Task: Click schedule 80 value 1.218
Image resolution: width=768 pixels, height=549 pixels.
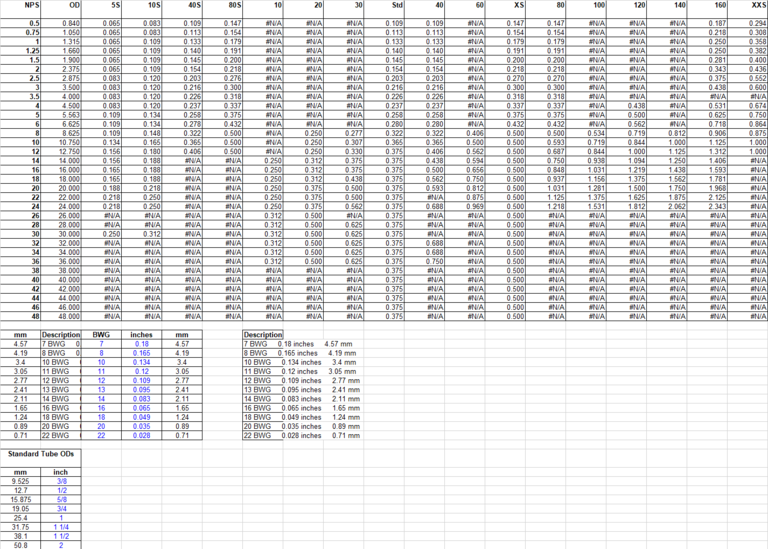Action: 546,206
